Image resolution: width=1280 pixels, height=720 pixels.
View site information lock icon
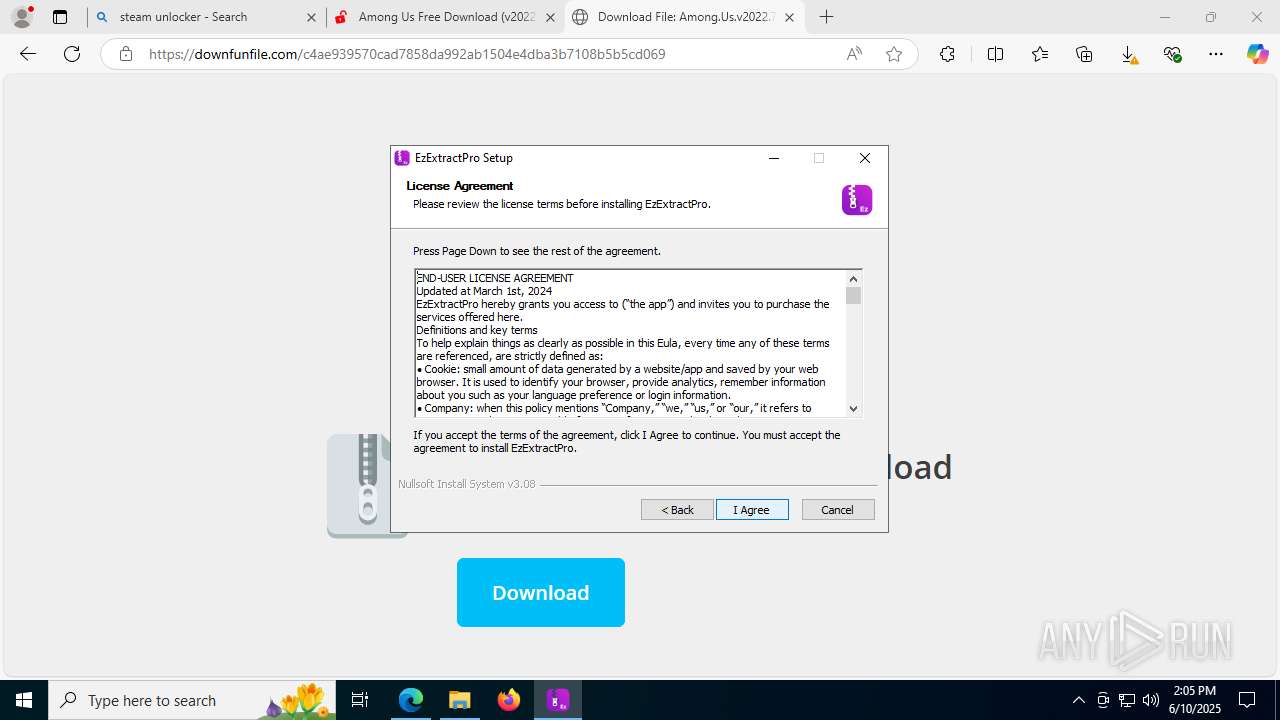pyautogui.click(x=126, y=54)
